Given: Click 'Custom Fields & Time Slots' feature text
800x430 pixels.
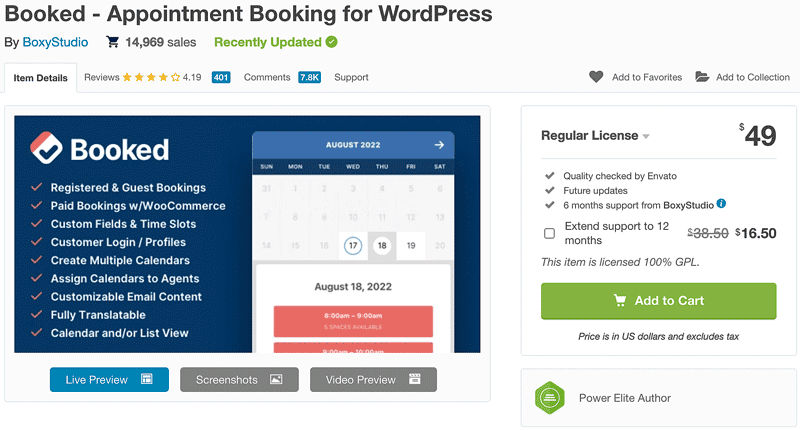Looking at the screenshot, I should point(123,224).
